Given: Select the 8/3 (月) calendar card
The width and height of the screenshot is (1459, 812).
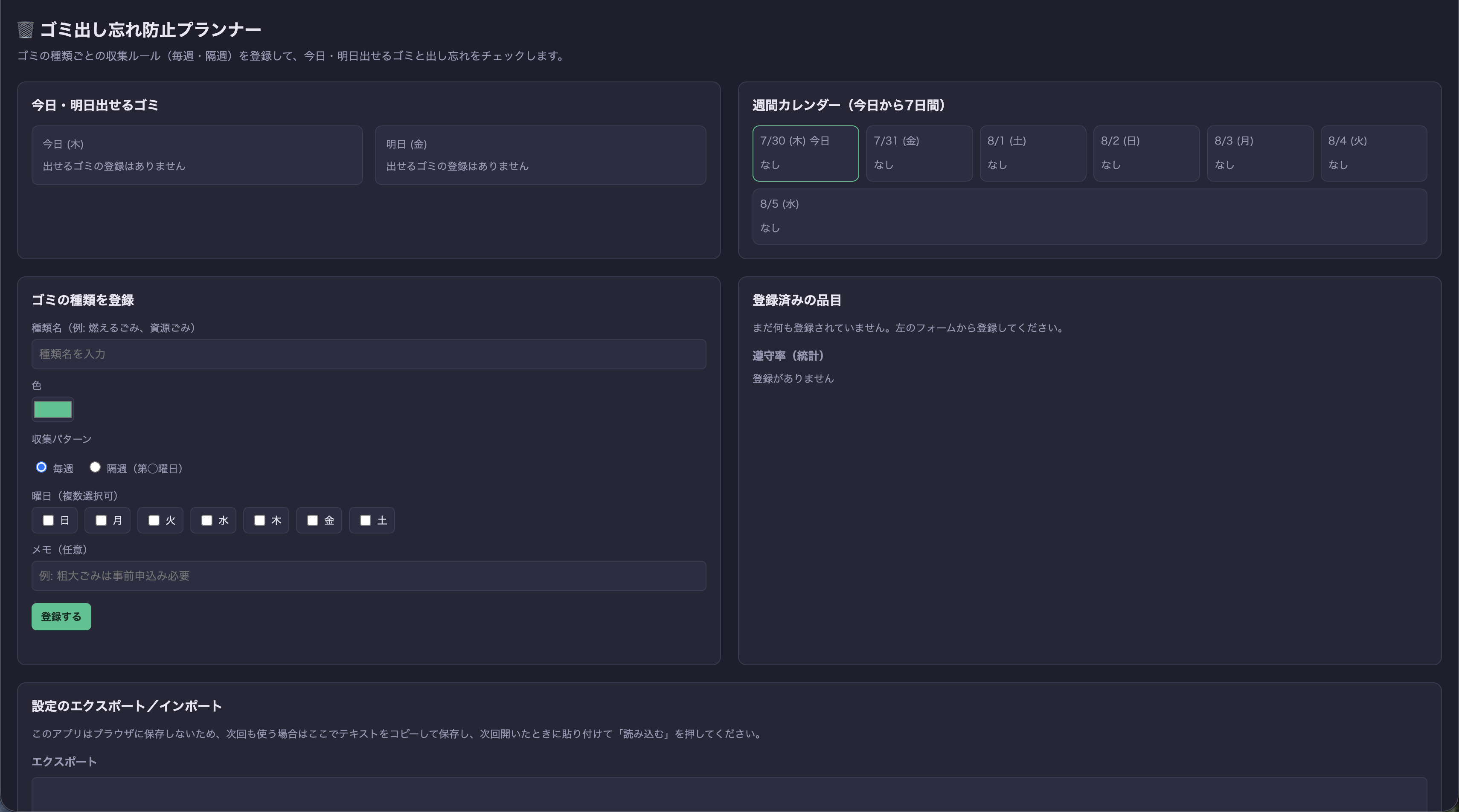Looking at the screenshot, I should point(1260,153).
